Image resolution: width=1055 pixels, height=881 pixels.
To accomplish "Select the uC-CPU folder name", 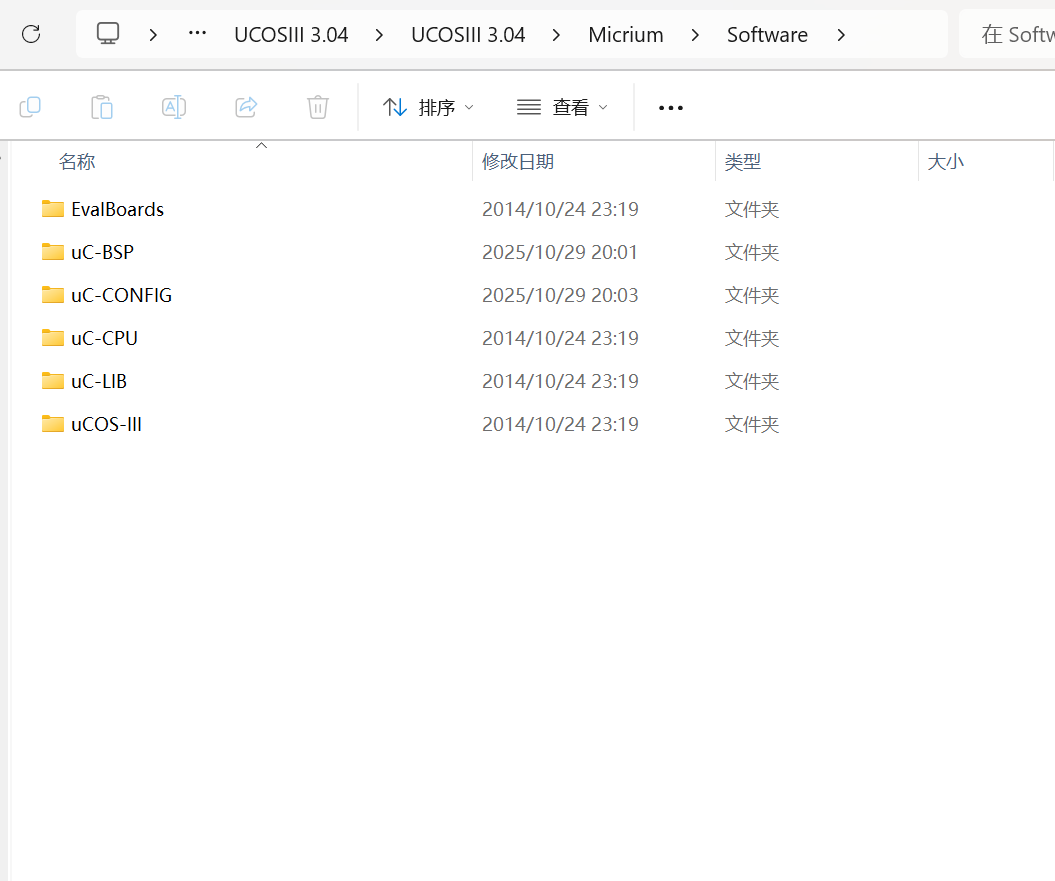I will [104, 339].
